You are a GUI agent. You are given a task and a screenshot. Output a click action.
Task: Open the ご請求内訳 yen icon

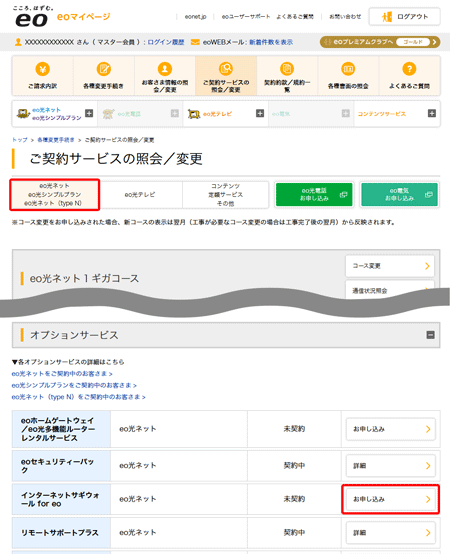(x=43, y=69)
